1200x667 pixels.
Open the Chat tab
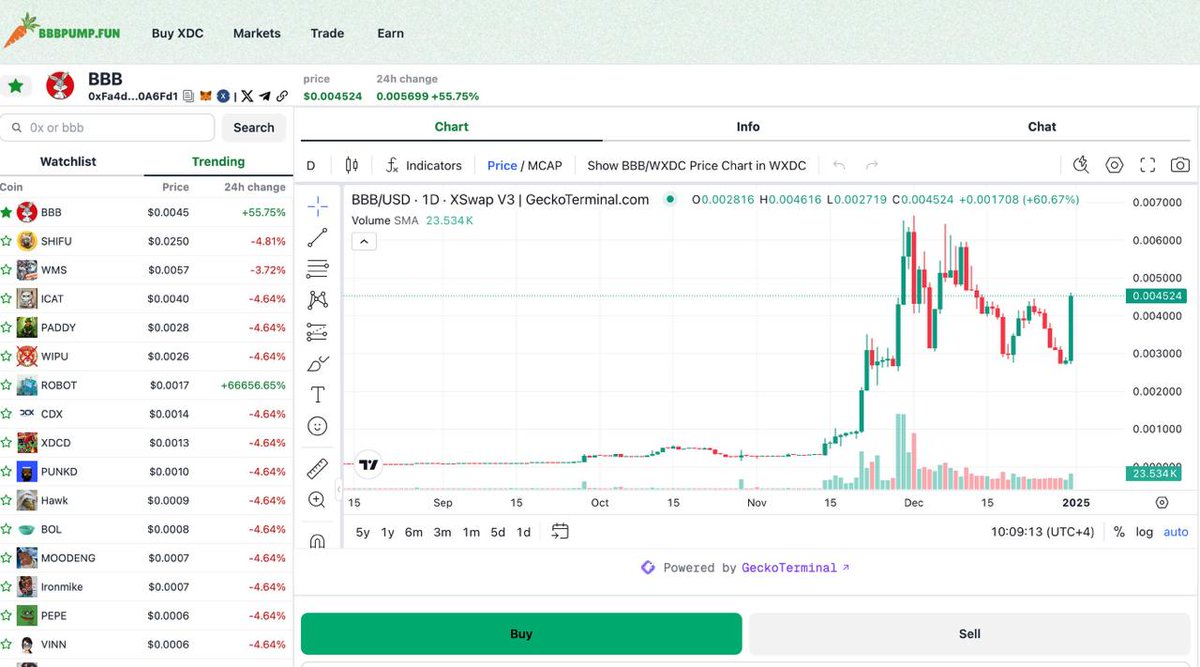click(1042, 127)
